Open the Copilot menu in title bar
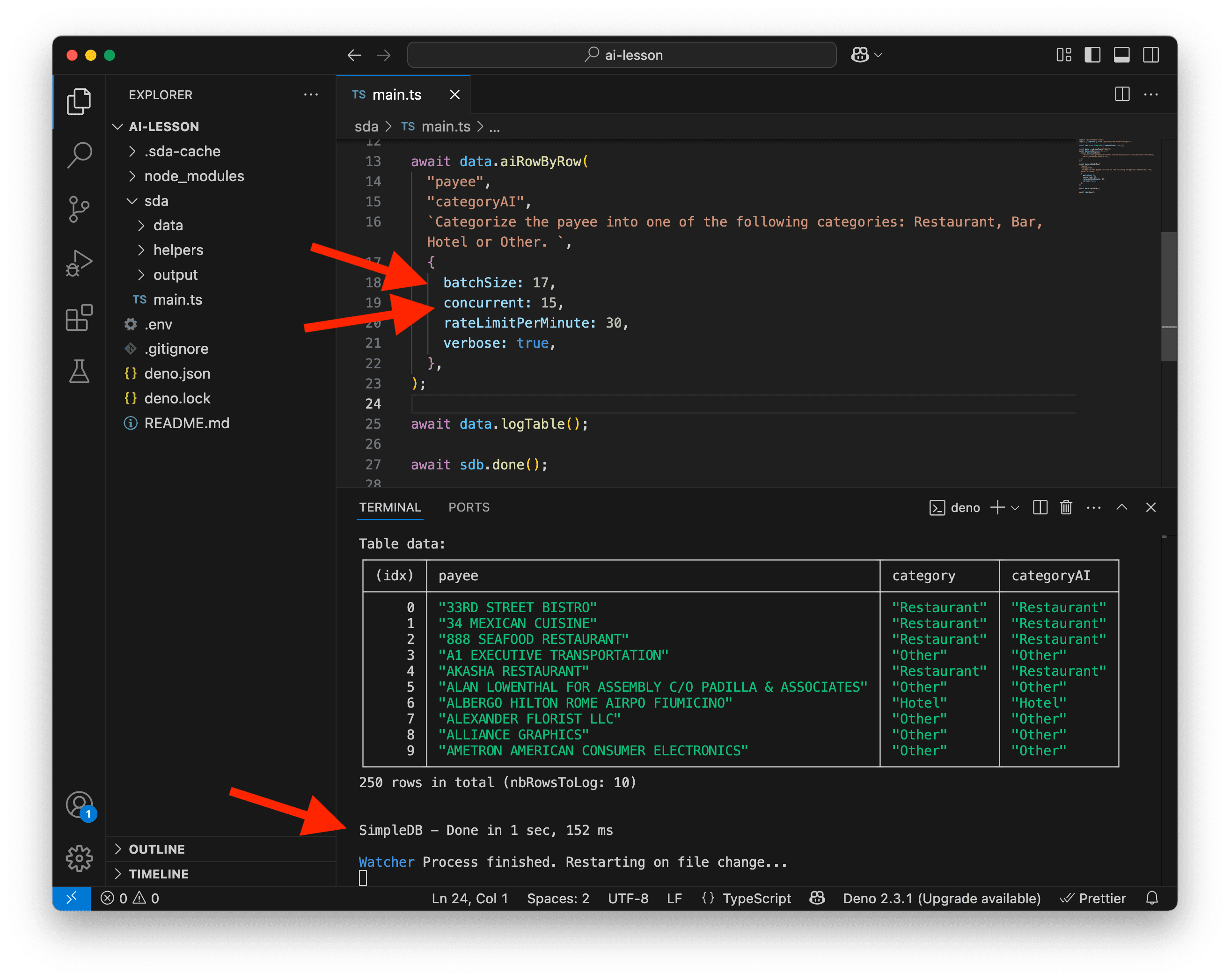Screen dimensions: 1230x980 [866, 55]
